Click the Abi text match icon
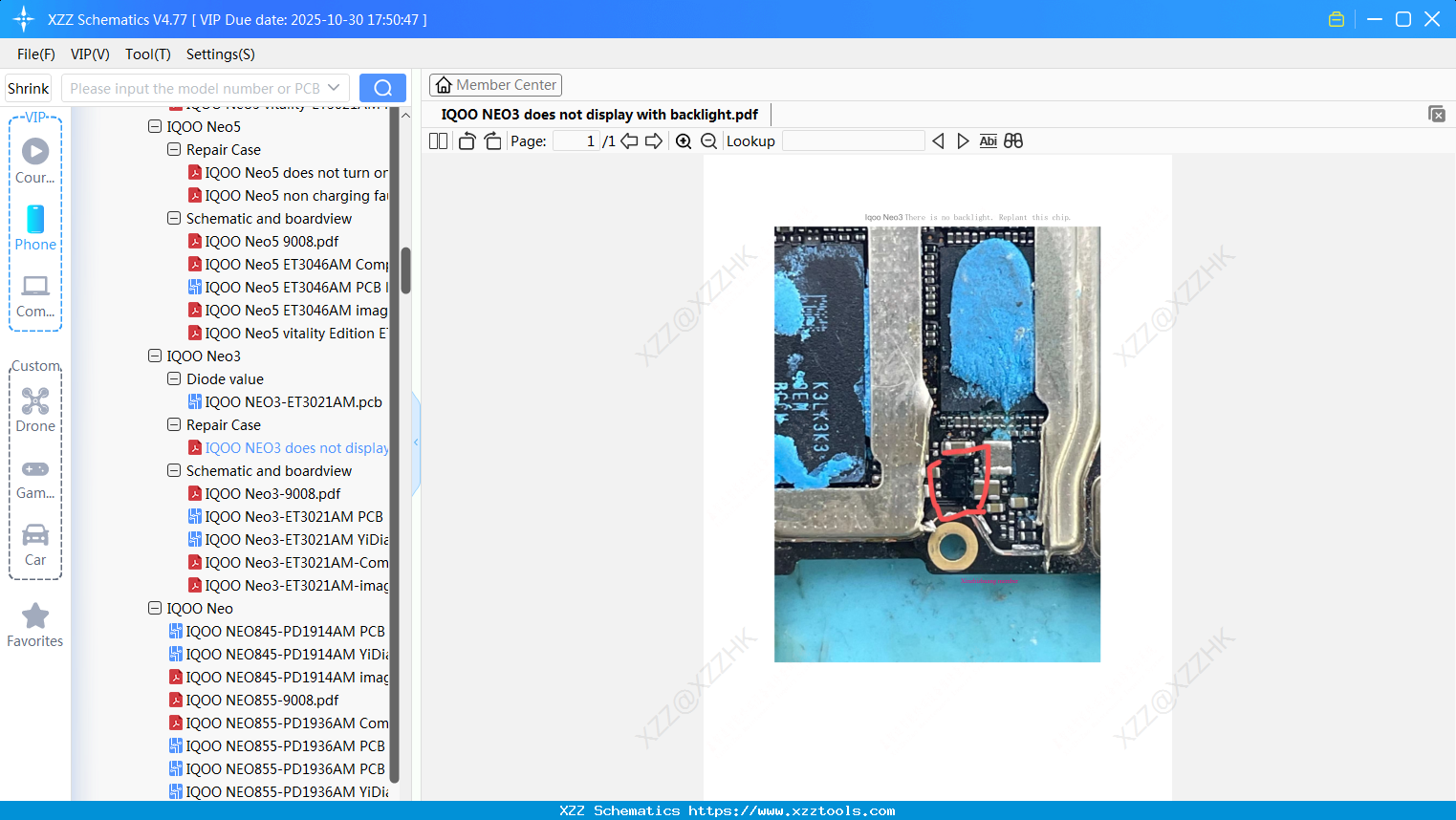1456x820 pixels. pyautogui.click(x=989, y=141)
